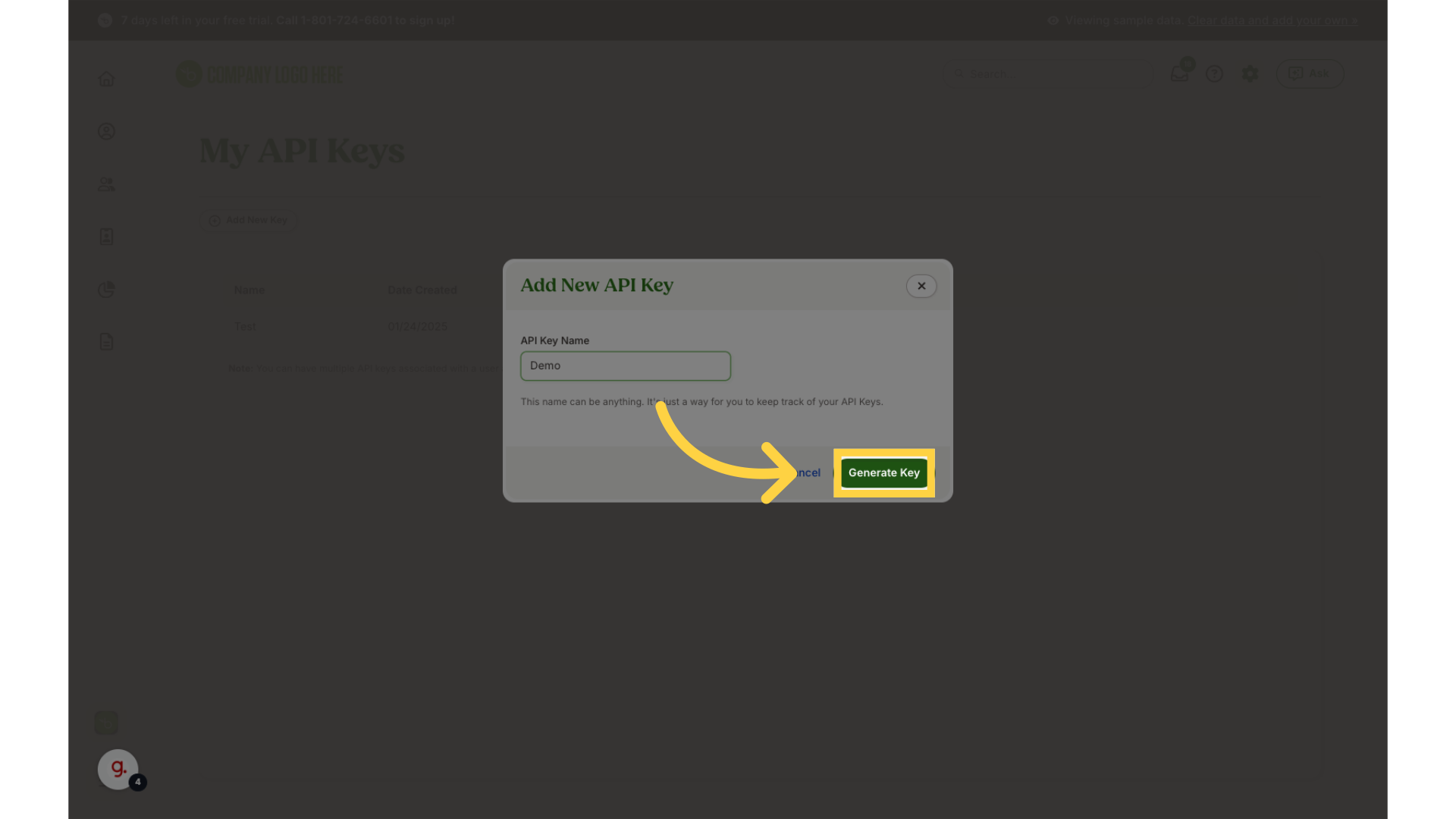
Task: Focus the API Key Name input field
Action: [x=626, y=366]
